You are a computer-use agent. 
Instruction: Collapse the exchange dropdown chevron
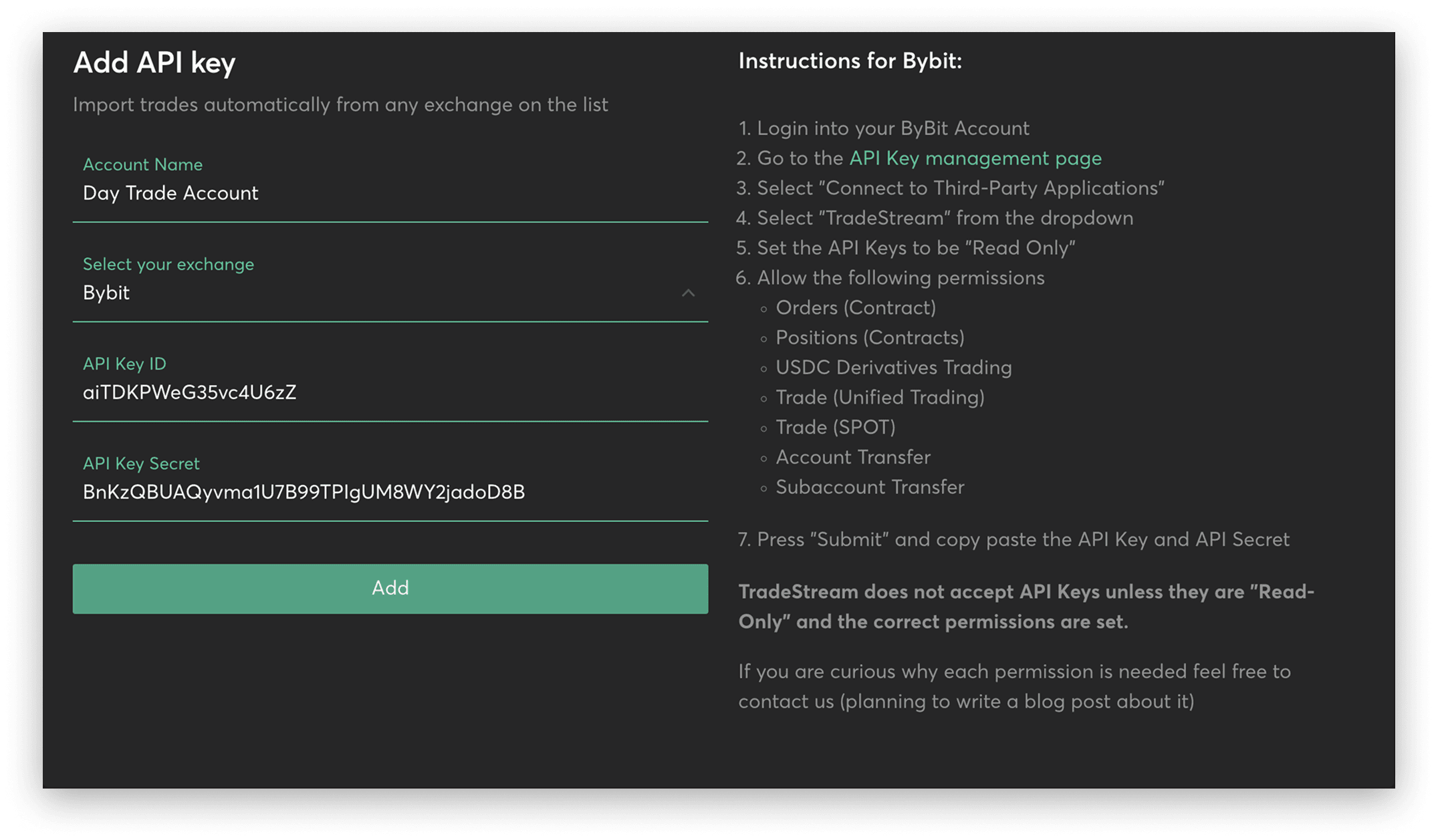click(688, 293)
